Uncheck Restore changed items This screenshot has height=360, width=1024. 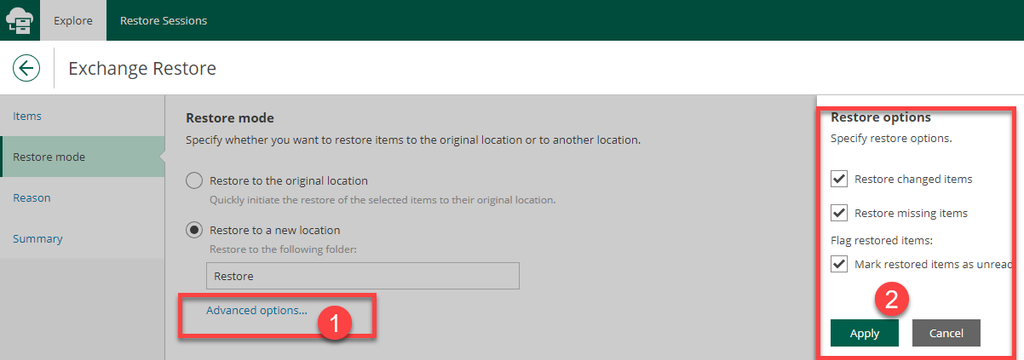pos(839,178)
